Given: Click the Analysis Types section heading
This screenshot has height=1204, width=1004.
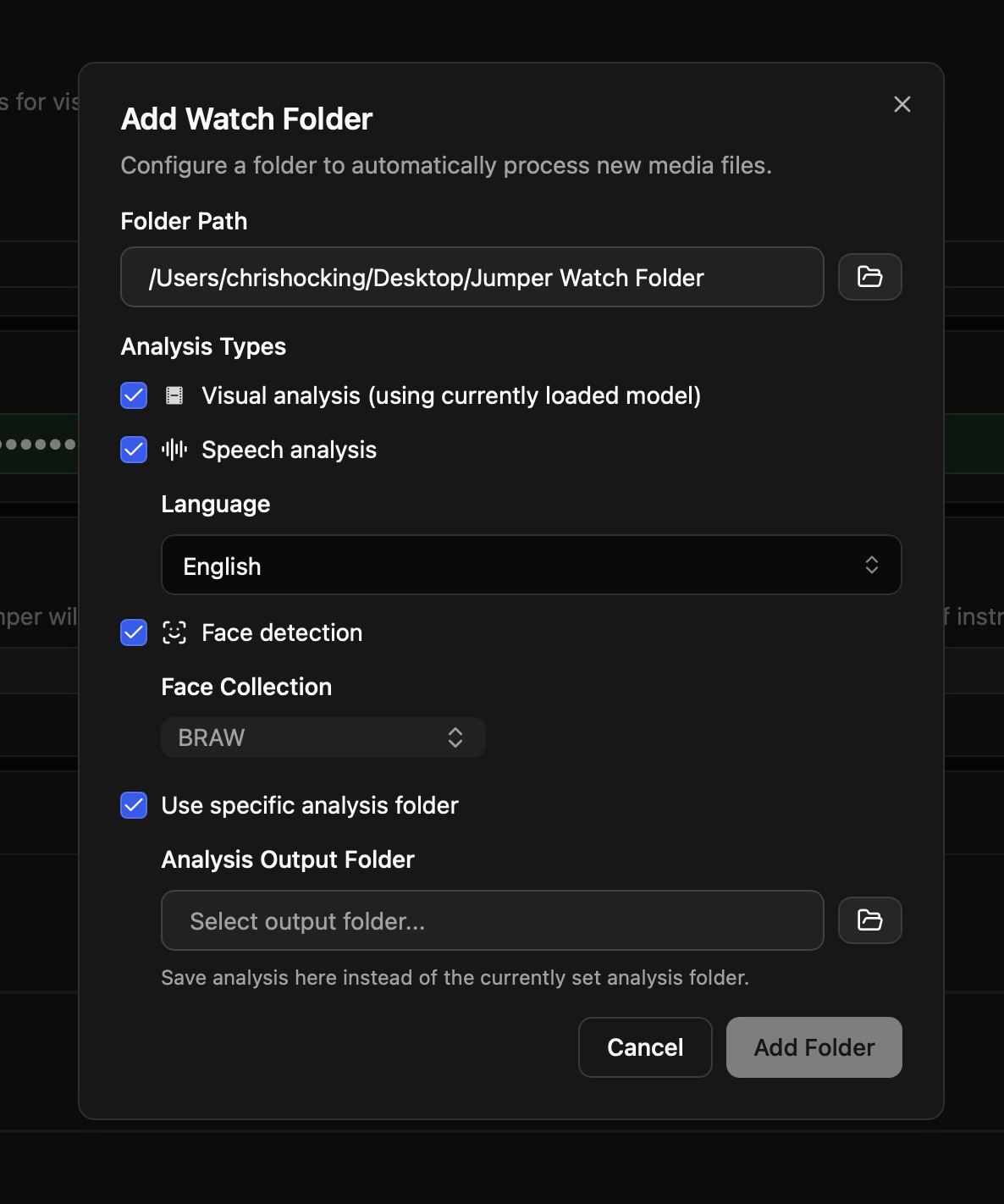Looking at the screenshot, I should coord(203,346).
